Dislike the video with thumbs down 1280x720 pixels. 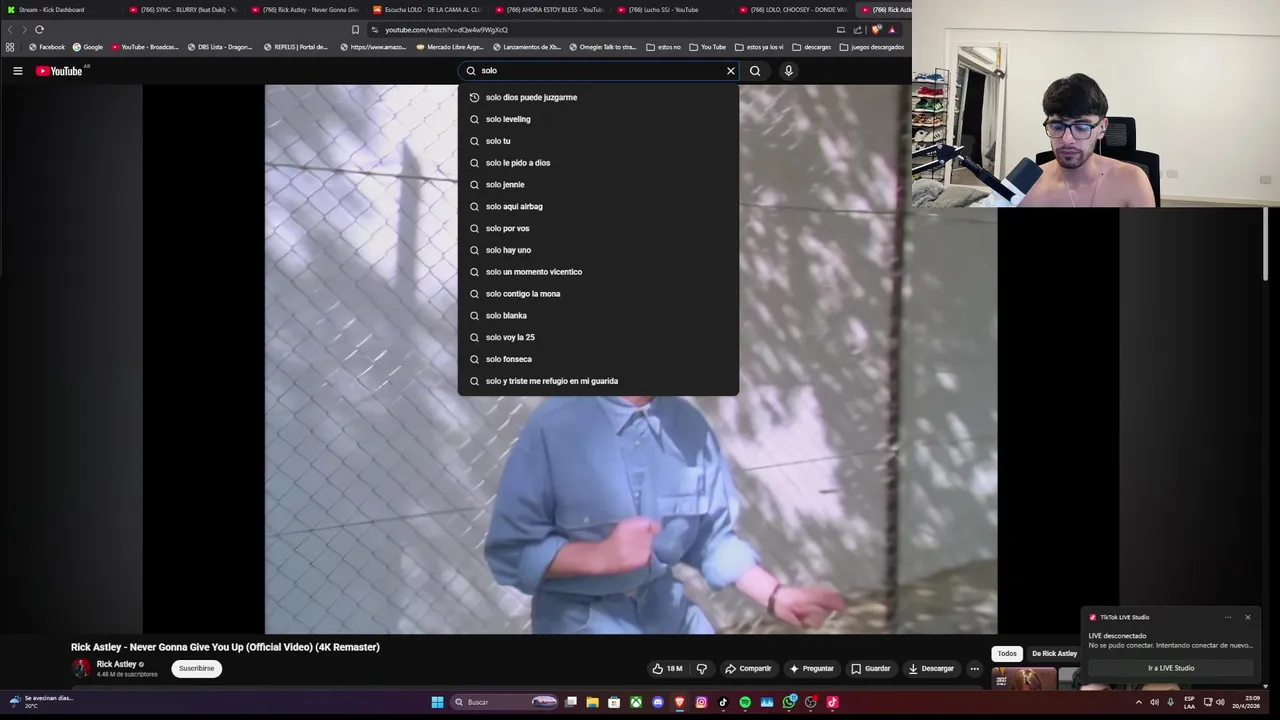pyautogui.click(x=701, y=669)
